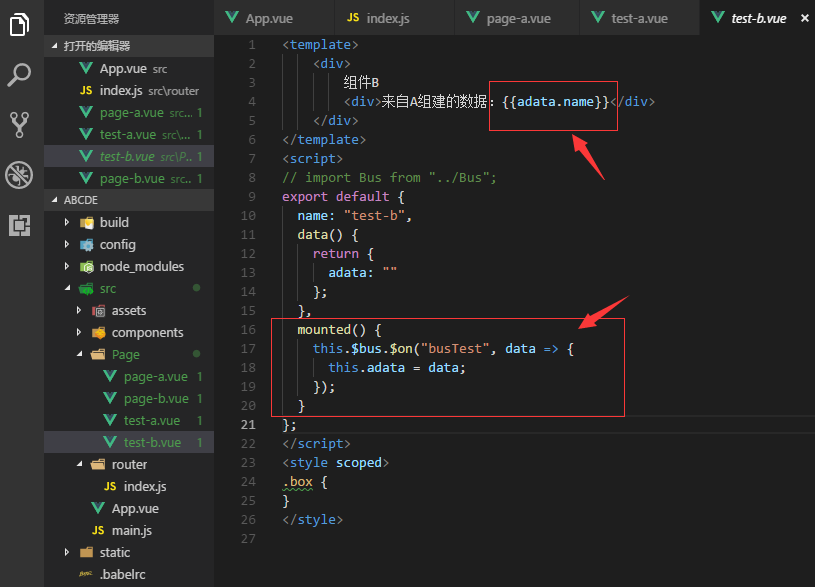Viewport: 815px width, 587px height.
Task: Click the JS icon beside main.js
Action: tap(98, 530)
